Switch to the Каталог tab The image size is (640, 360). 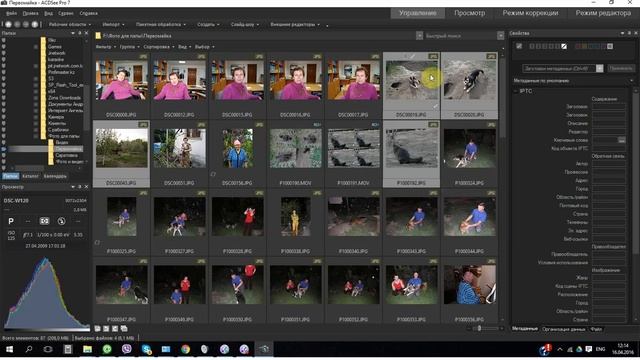coord(30,176)
